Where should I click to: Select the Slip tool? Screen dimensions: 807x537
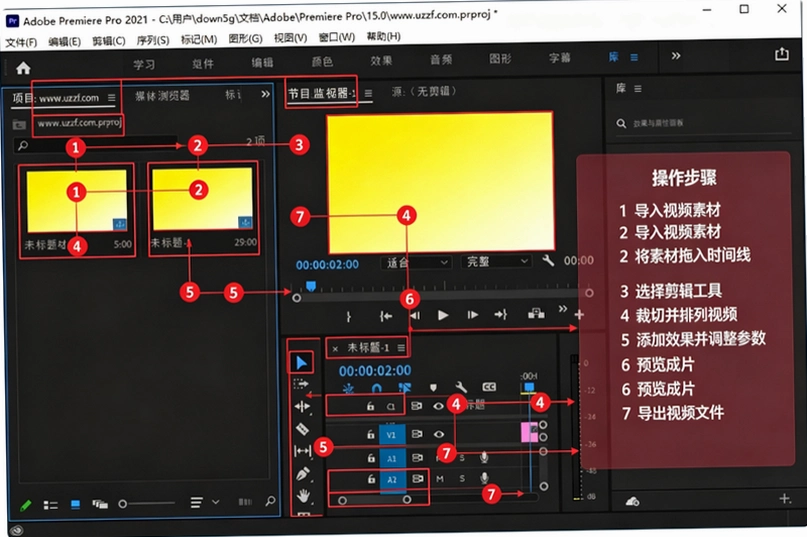coord(302,451)
